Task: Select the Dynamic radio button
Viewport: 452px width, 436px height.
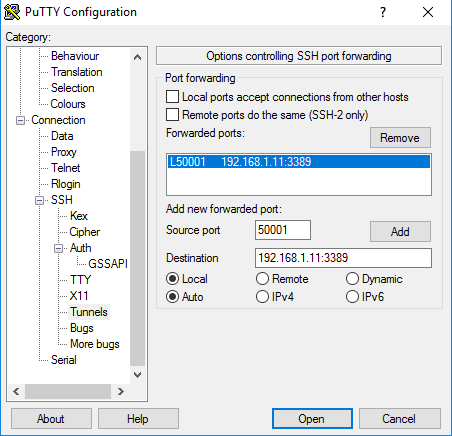Action: coord(352,279)
